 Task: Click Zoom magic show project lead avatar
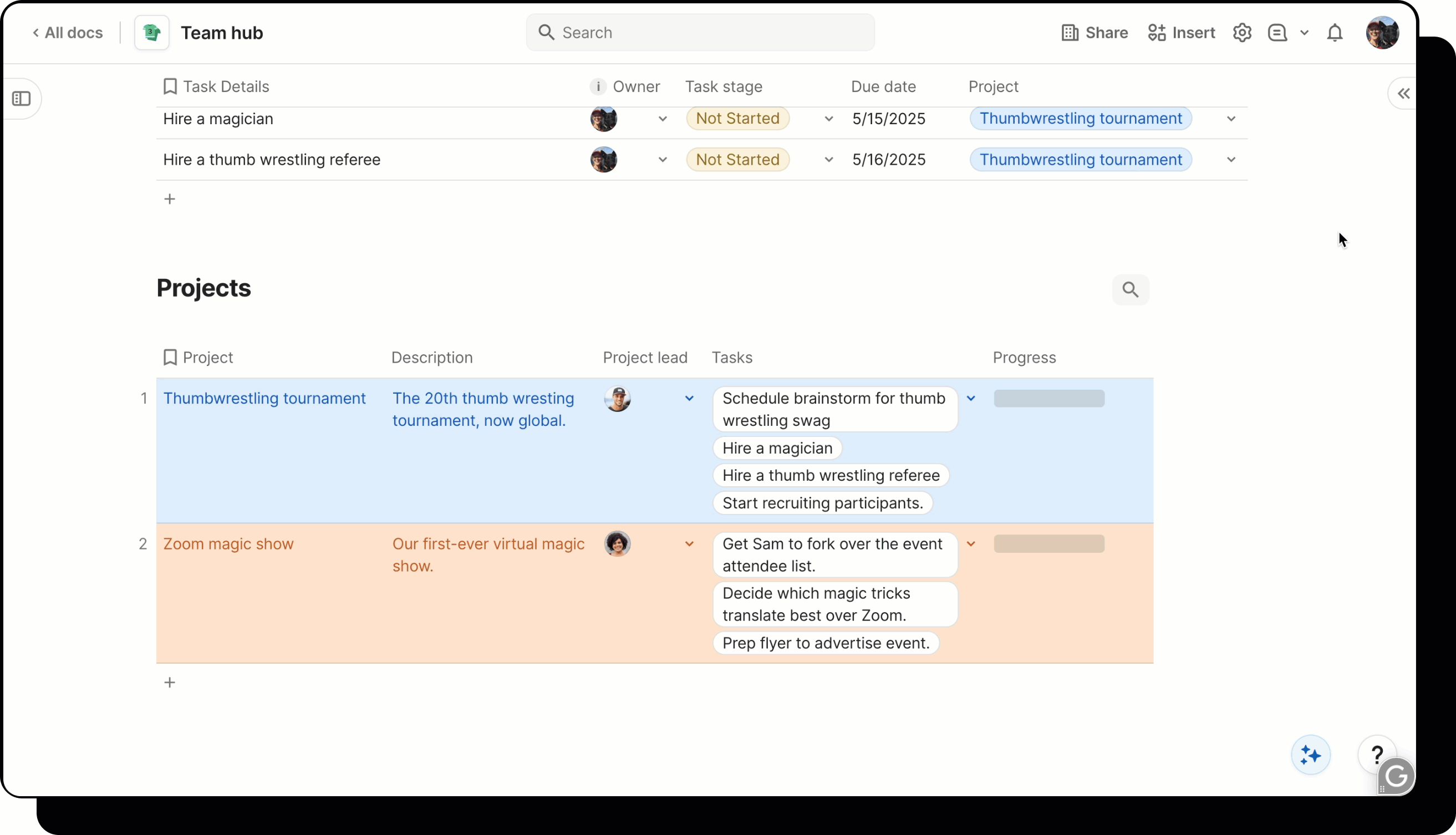(x=618, y=544)
